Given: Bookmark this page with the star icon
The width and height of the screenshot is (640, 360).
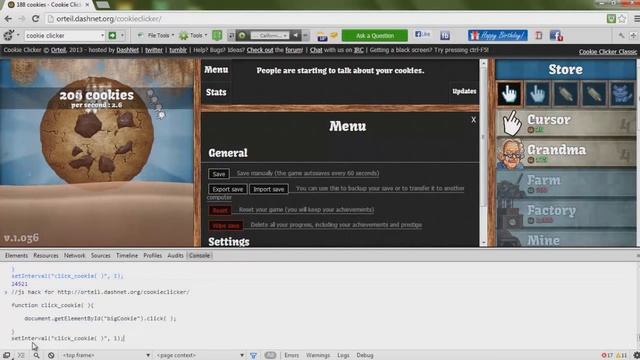Looking at the screenshot, I should coord(622,19).
